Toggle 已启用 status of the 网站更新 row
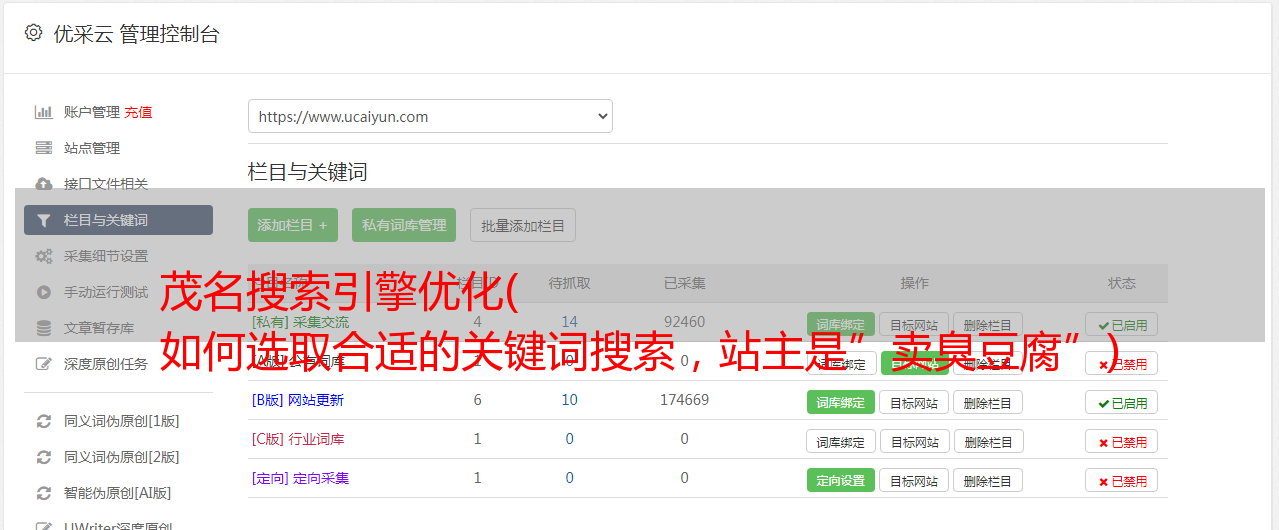This screenshot has height=530, width=1279. pos(1122,402)
